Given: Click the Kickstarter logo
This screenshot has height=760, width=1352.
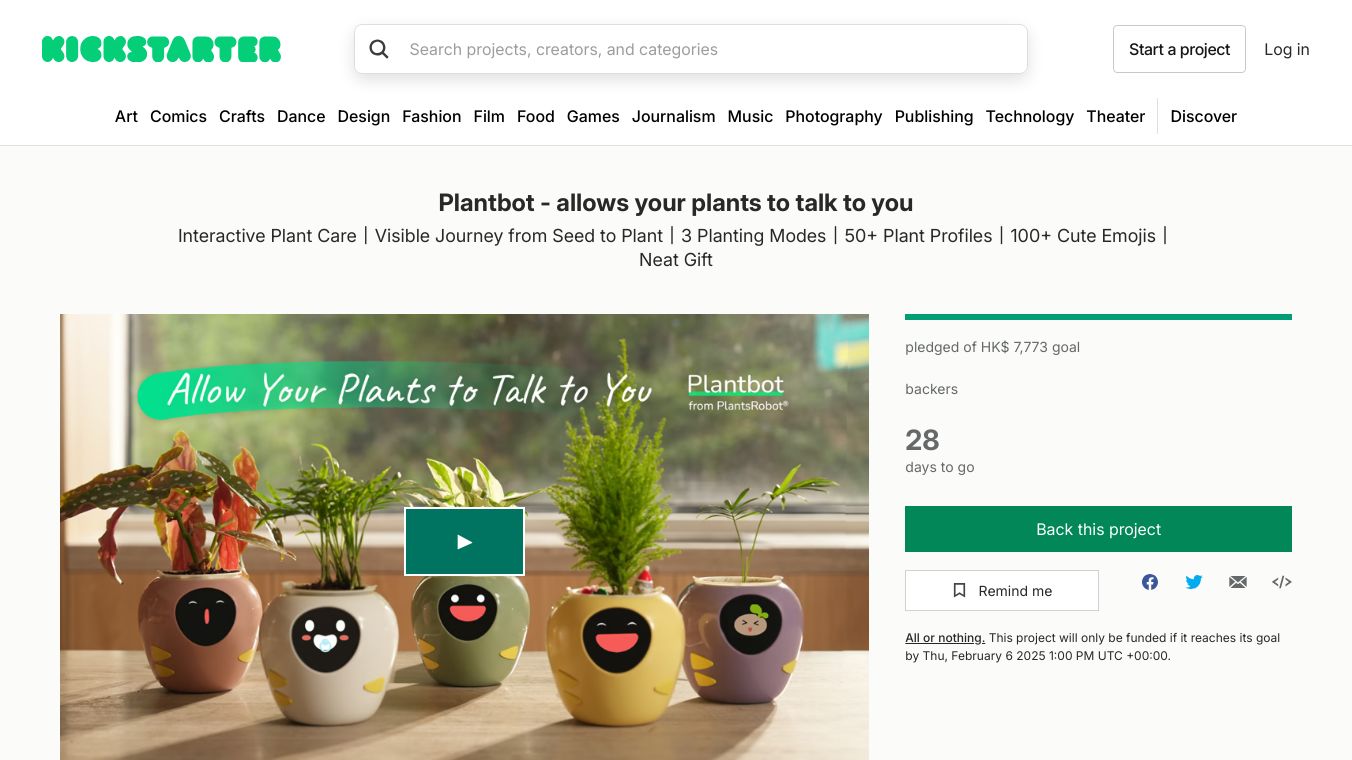Looking at the screenshot, I should click(x=162, y=49).
